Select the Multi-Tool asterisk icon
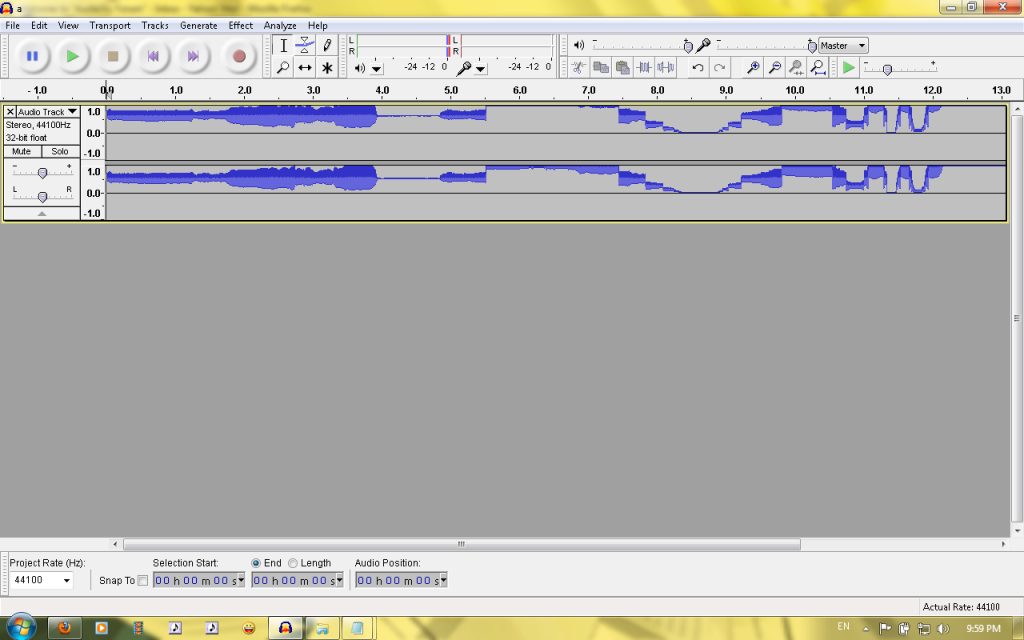The width and height of the screenshot is (1024, 640). coord(327,68)
